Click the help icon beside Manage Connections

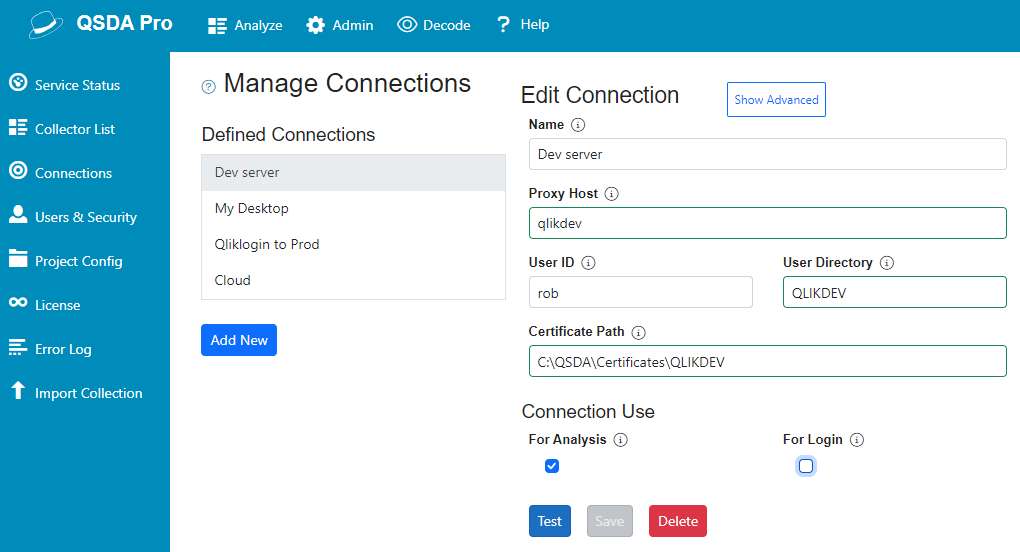click(209, 87)
